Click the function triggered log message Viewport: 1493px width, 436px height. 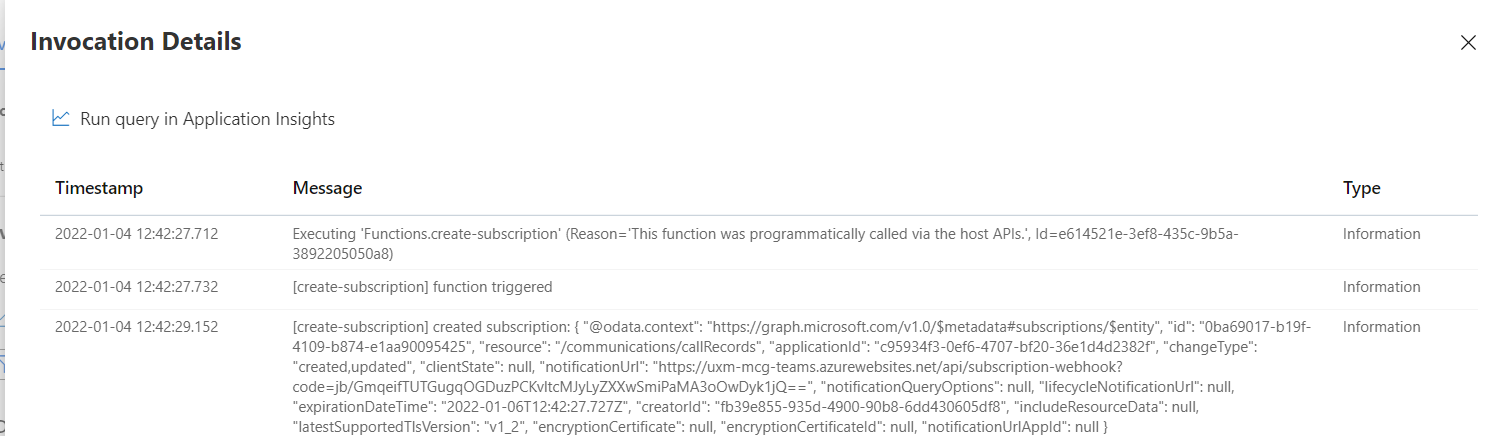[x=422, y=287]
